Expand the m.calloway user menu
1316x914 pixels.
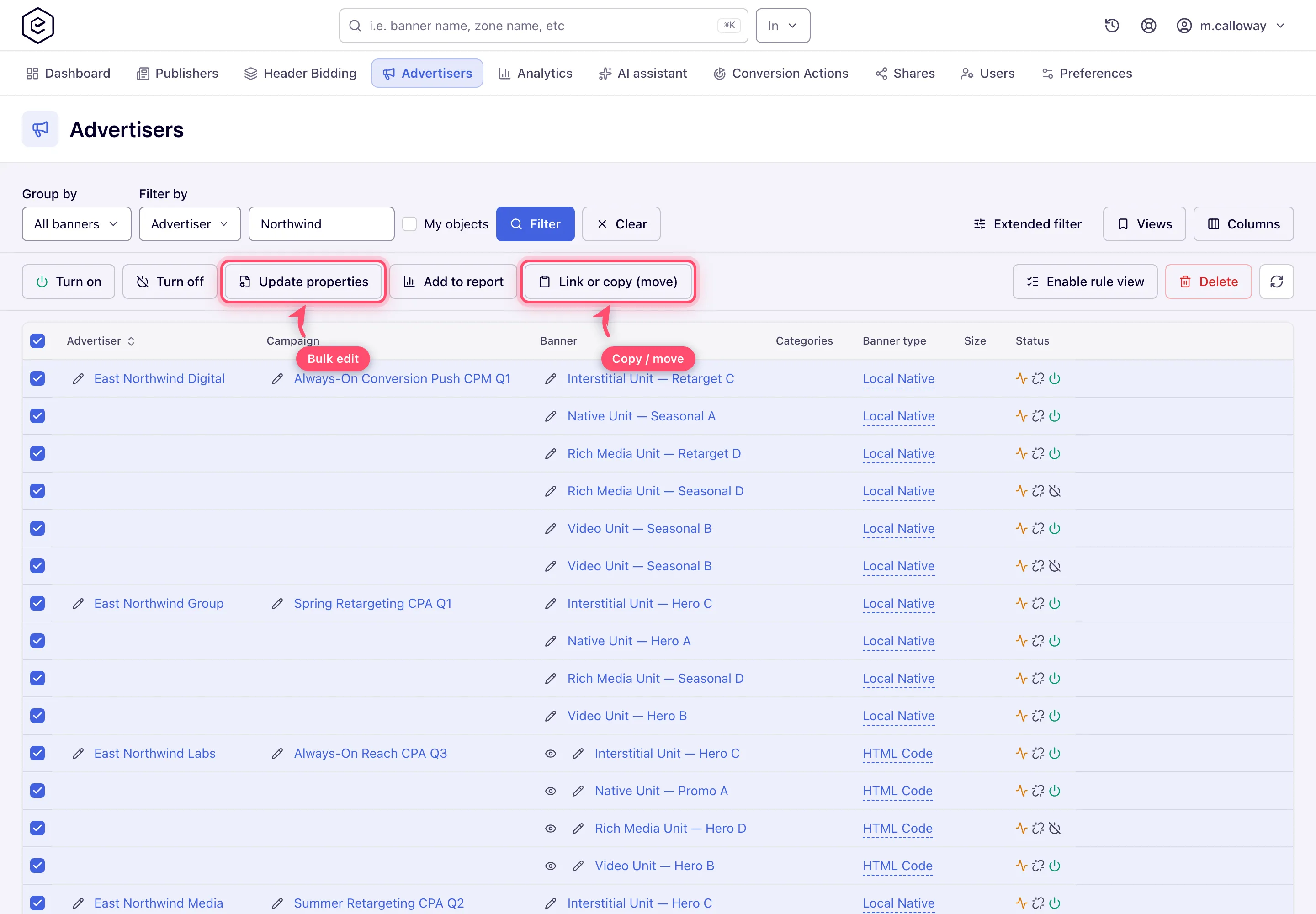coord(1231,25)
